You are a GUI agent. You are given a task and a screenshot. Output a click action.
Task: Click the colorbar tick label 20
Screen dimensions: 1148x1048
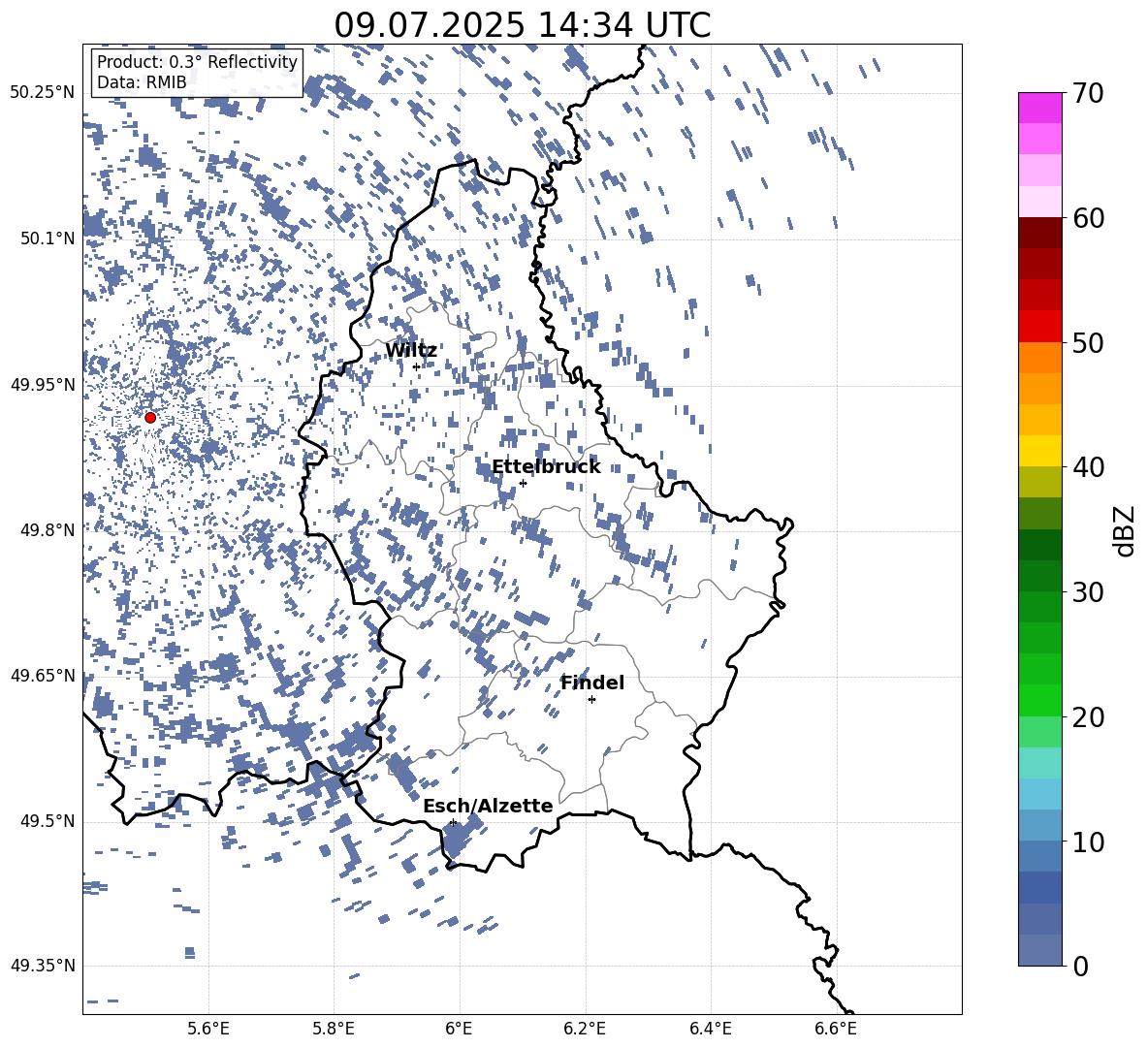click(x=1088, y=717)
